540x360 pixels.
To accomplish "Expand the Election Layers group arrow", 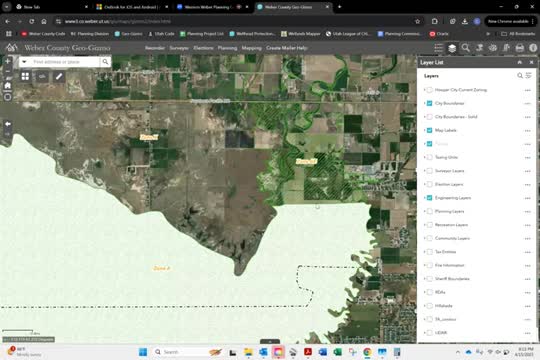I will (x=424, y=184).
